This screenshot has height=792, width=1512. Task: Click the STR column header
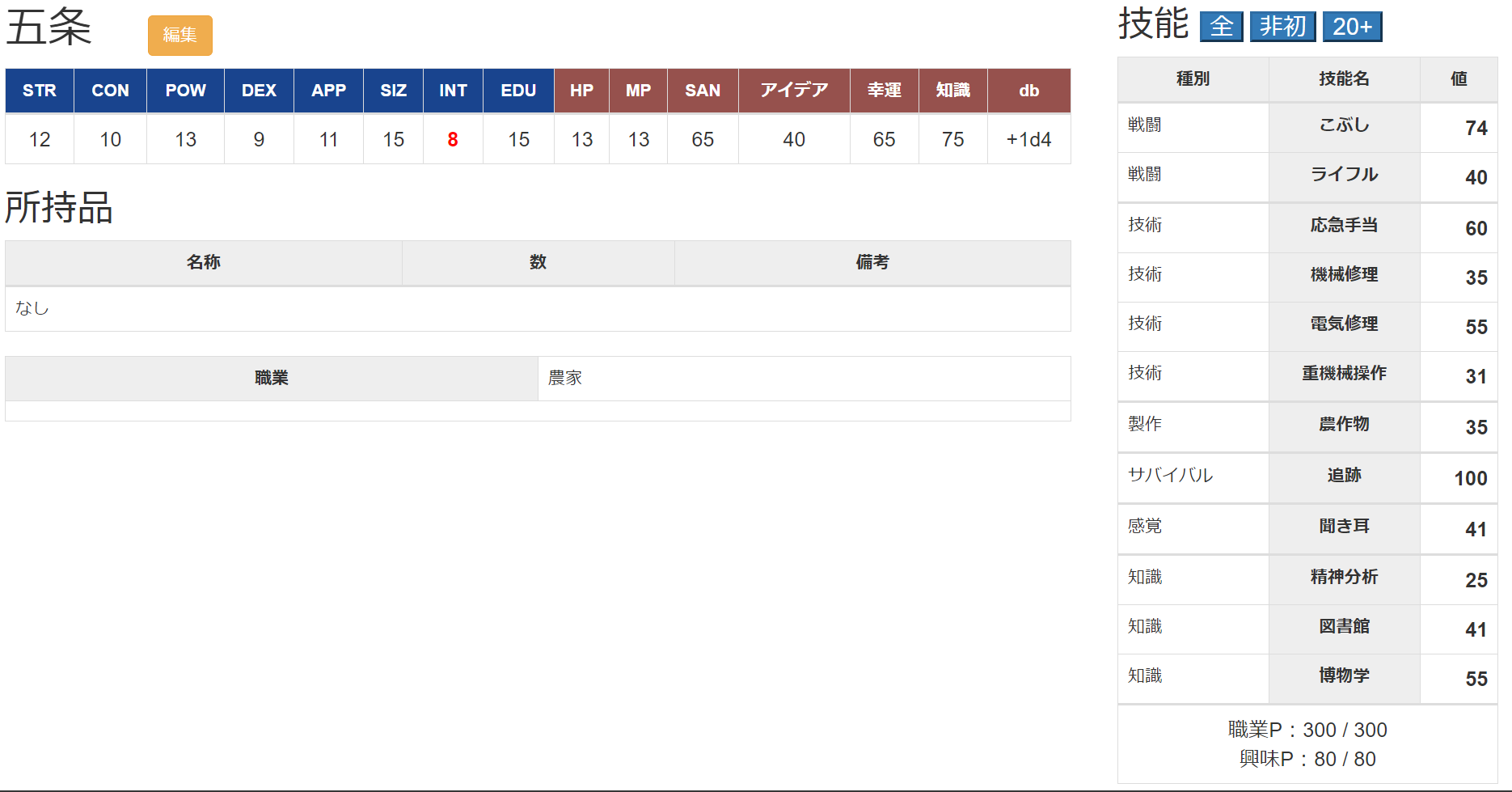coord(40,91)
